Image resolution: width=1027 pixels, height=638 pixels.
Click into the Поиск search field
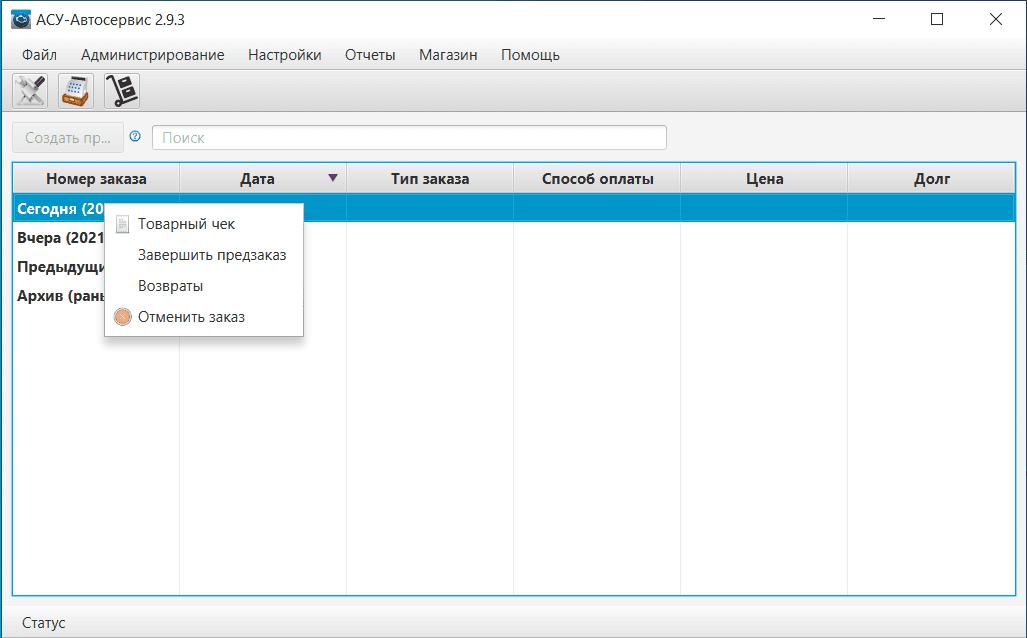(x=409, y=138)
